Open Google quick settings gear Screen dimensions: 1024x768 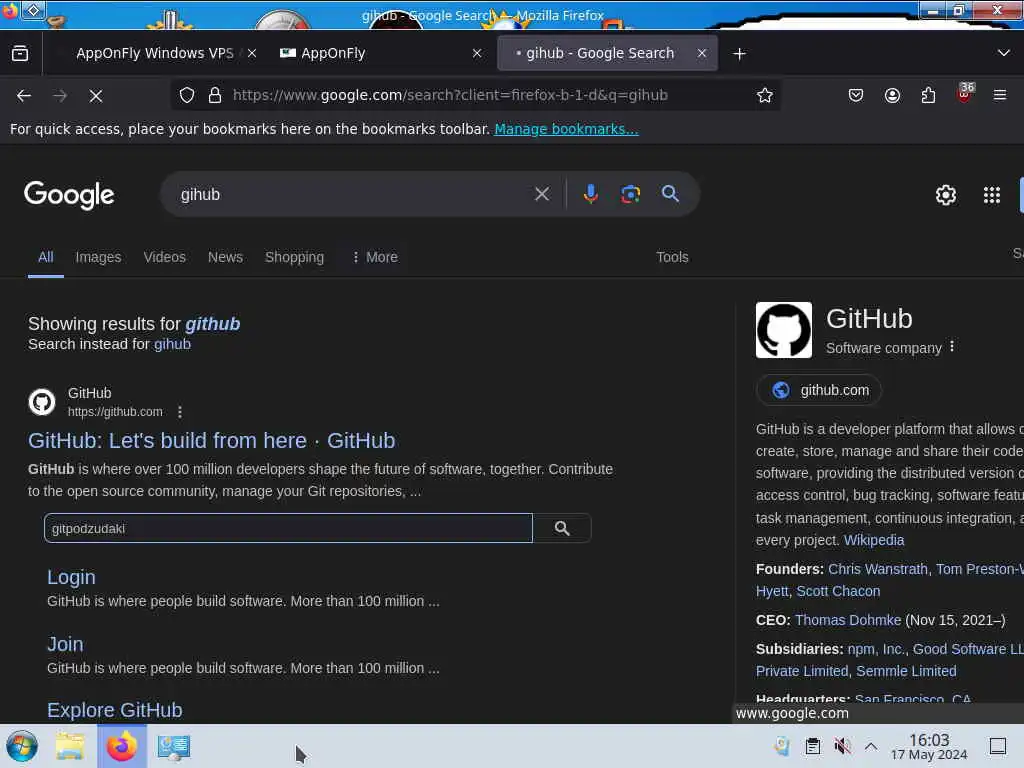(x=946, y=195)
